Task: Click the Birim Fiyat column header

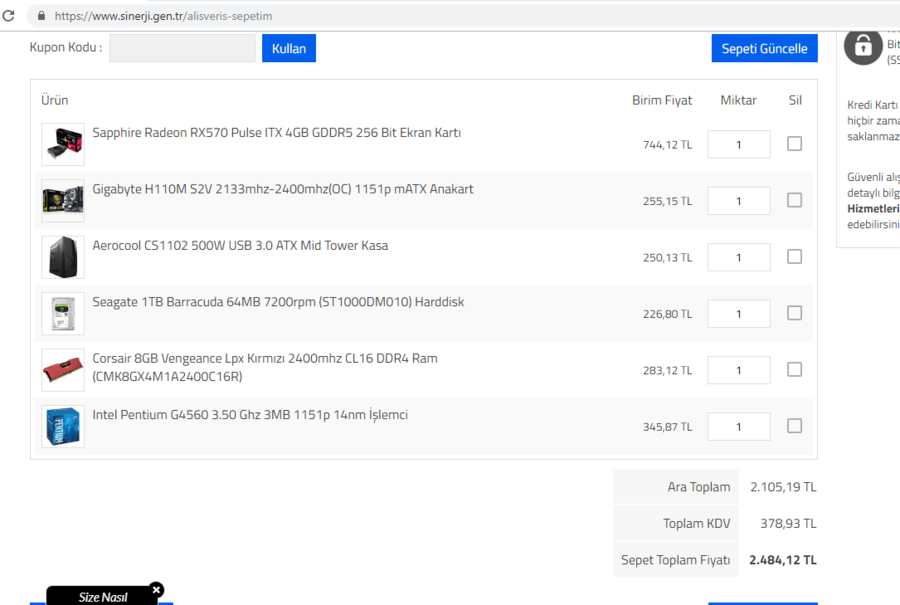Action: [662, 100]
